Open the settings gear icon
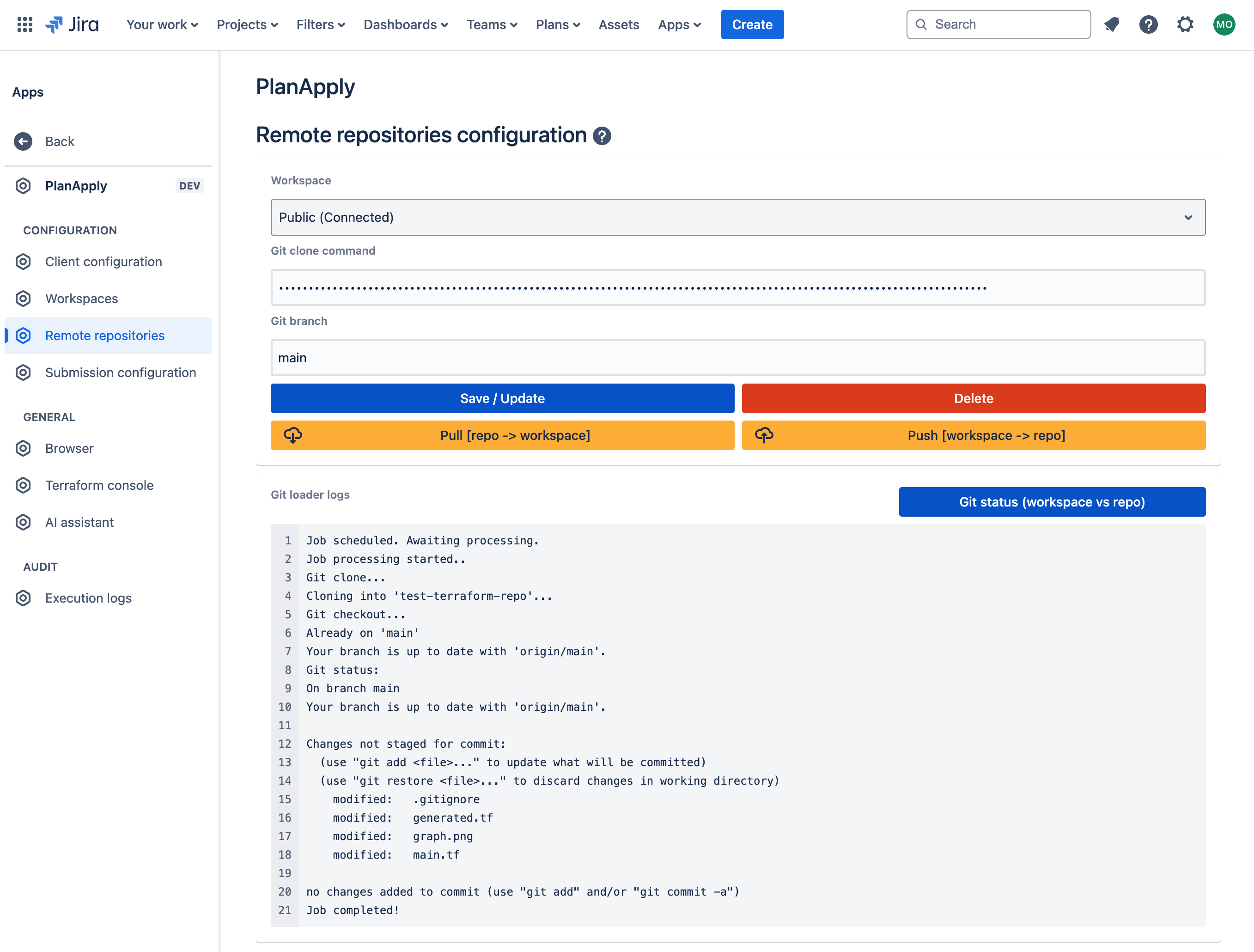1254x952 pixels. 1185,24
